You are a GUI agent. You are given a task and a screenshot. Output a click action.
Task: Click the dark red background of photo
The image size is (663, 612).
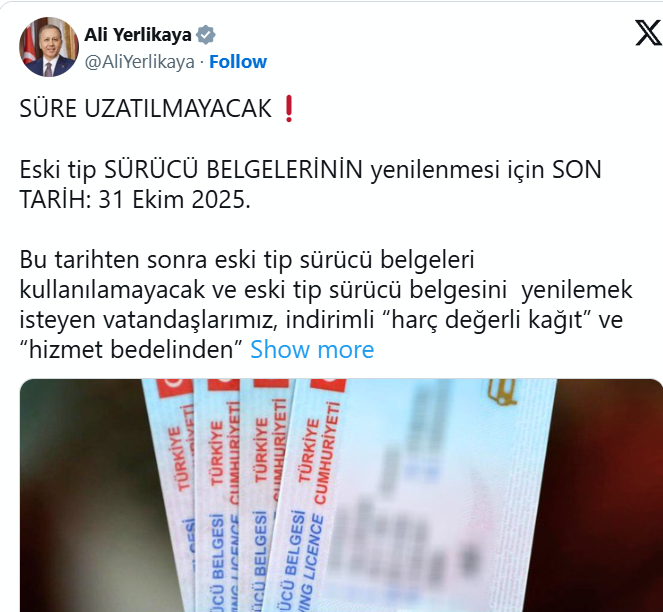coord(609,495)
